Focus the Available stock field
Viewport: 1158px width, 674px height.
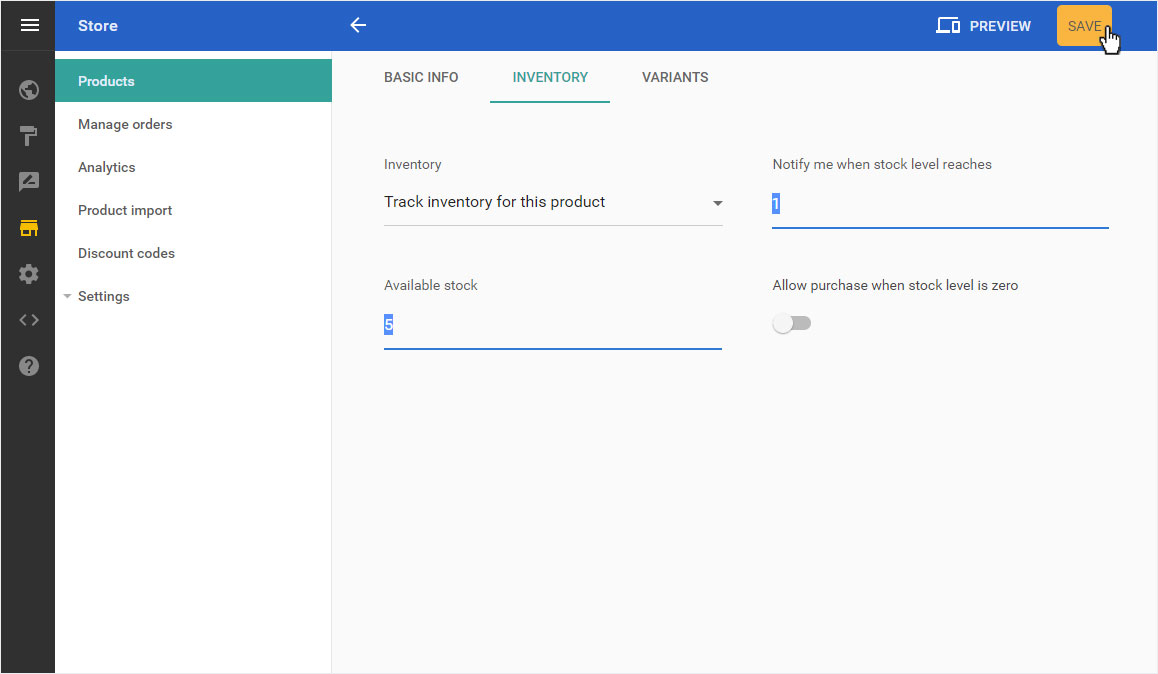pos(552,325)
